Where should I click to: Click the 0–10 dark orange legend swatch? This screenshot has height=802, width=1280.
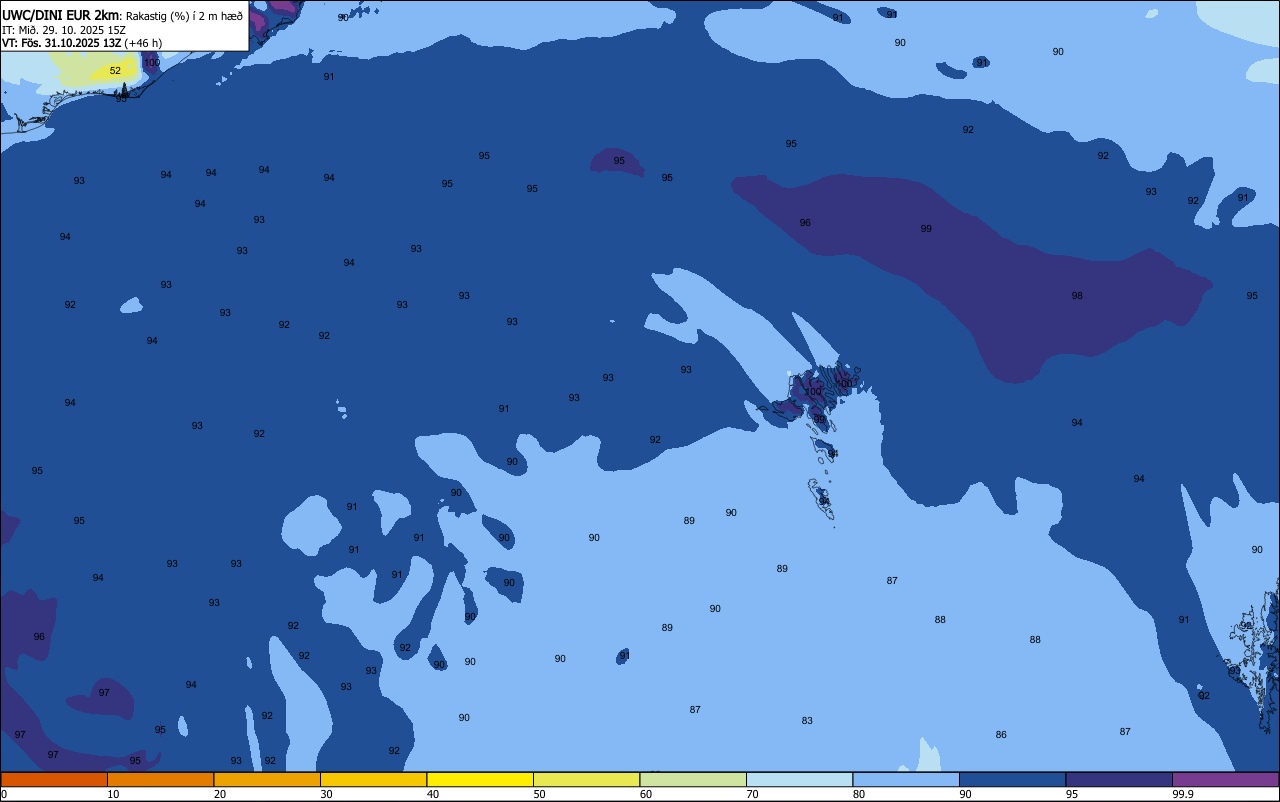coord(54,779)
